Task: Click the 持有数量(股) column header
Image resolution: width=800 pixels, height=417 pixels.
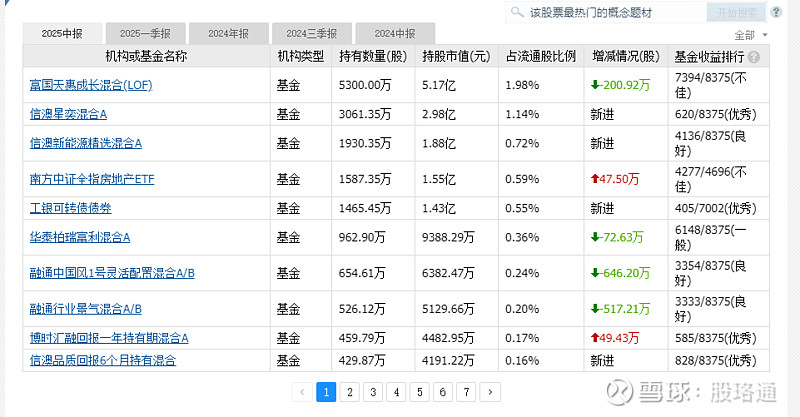Action: (373, 56)
